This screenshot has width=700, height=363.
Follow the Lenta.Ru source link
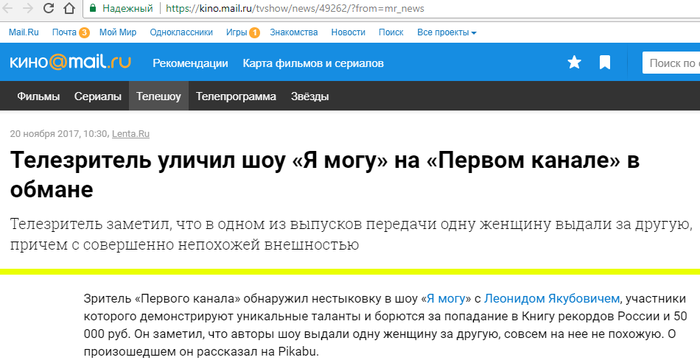[x=131, y=134]
